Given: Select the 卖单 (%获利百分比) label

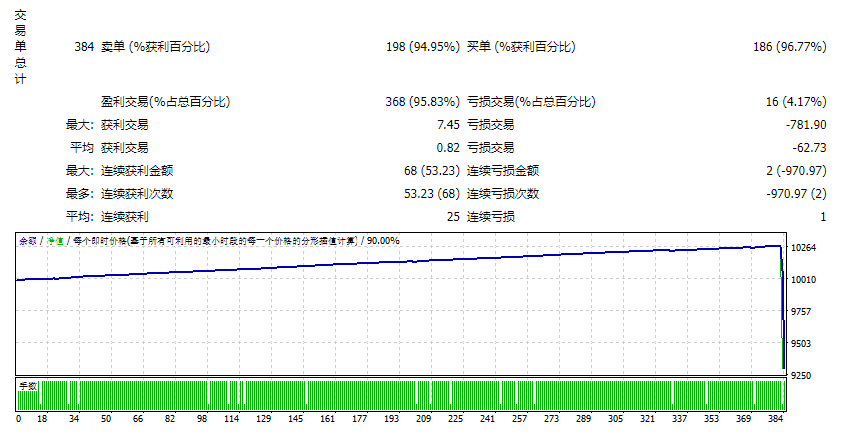Looking at the screenshot, I should [155, 47].
